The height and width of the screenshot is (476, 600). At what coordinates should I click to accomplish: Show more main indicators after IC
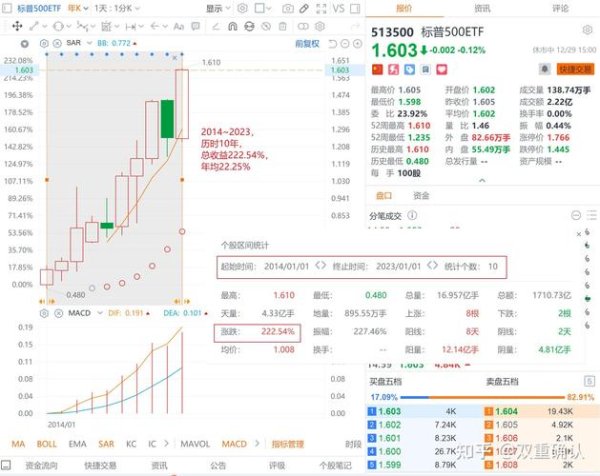coord(166,443)
